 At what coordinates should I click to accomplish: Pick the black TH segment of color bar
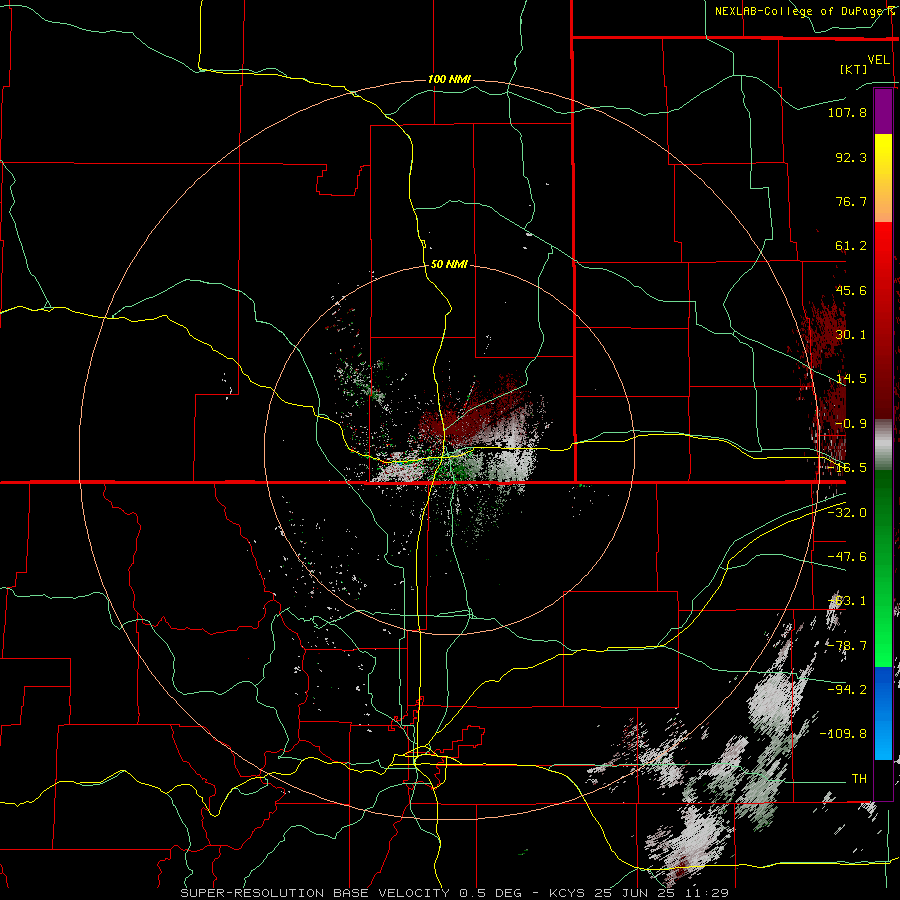(883, 779)
